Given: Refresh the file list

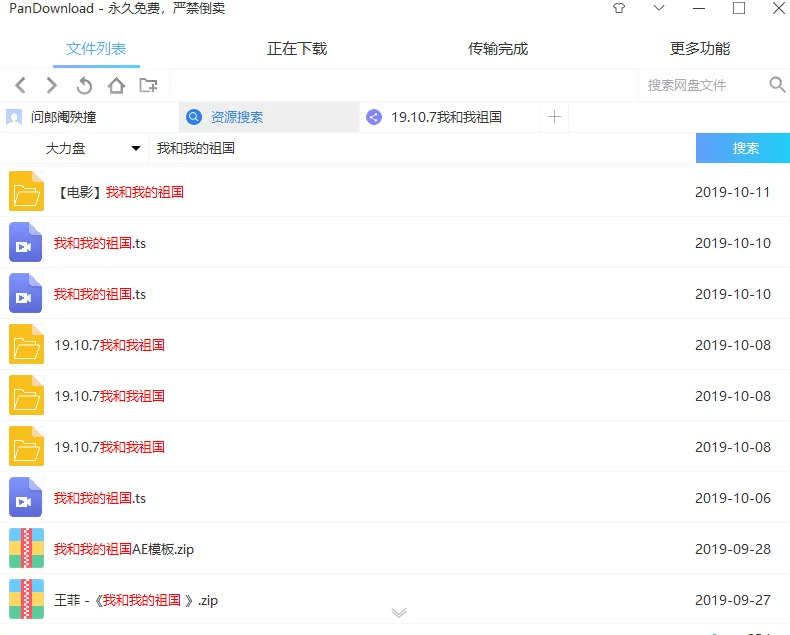Looking at the screenshot, I should pos(84,85).
